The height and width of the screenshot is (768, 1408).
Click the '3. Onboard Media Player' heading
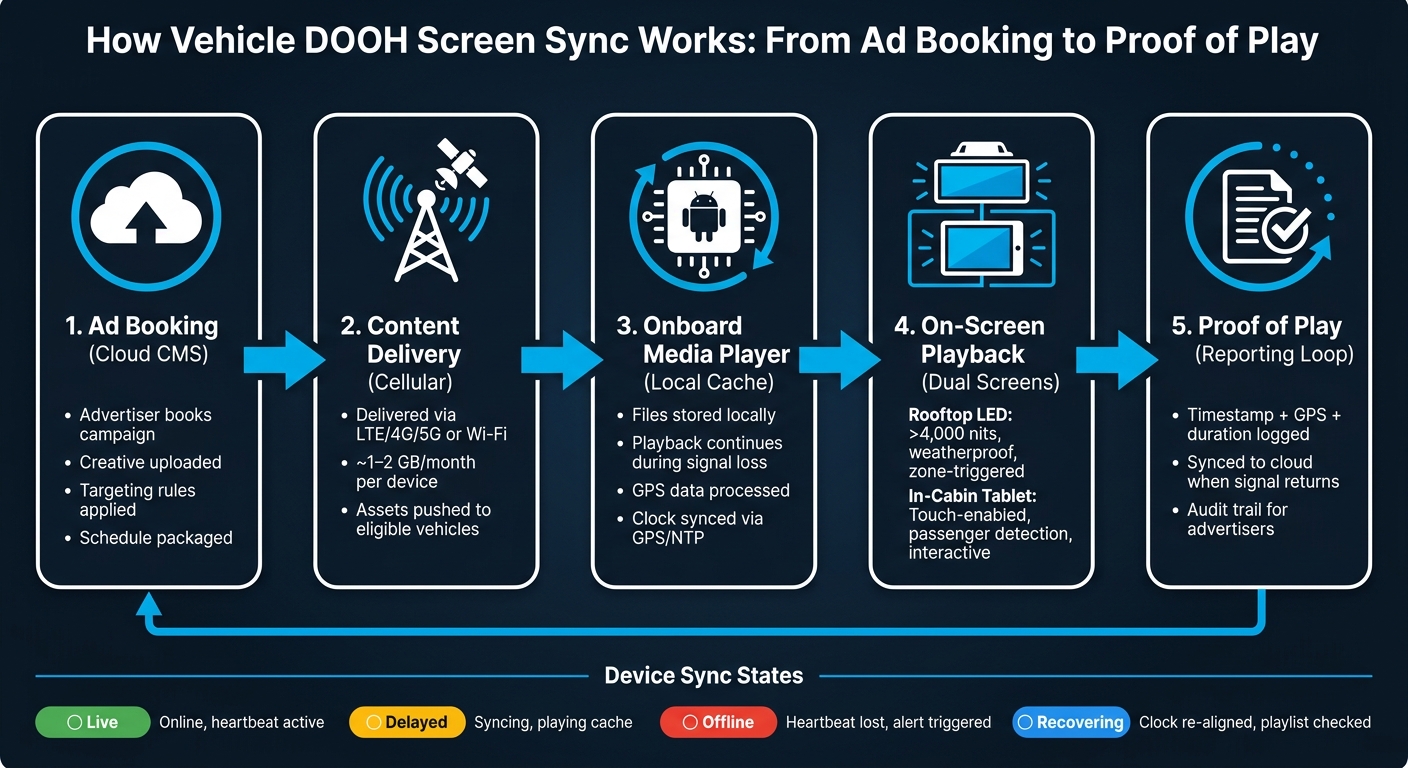(x=705, y=340)
